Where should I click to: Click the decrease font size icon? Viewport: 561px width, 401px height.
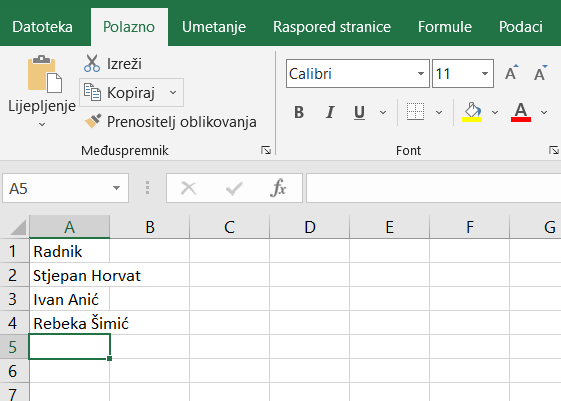click(x=540, y=73)
